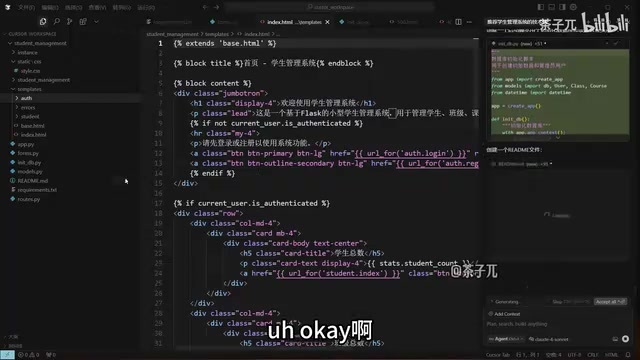Image resolution: width=640 pixels, height=360 pixels.
Task: Click the templates breadcrumb segment
Action: [217, 34]
